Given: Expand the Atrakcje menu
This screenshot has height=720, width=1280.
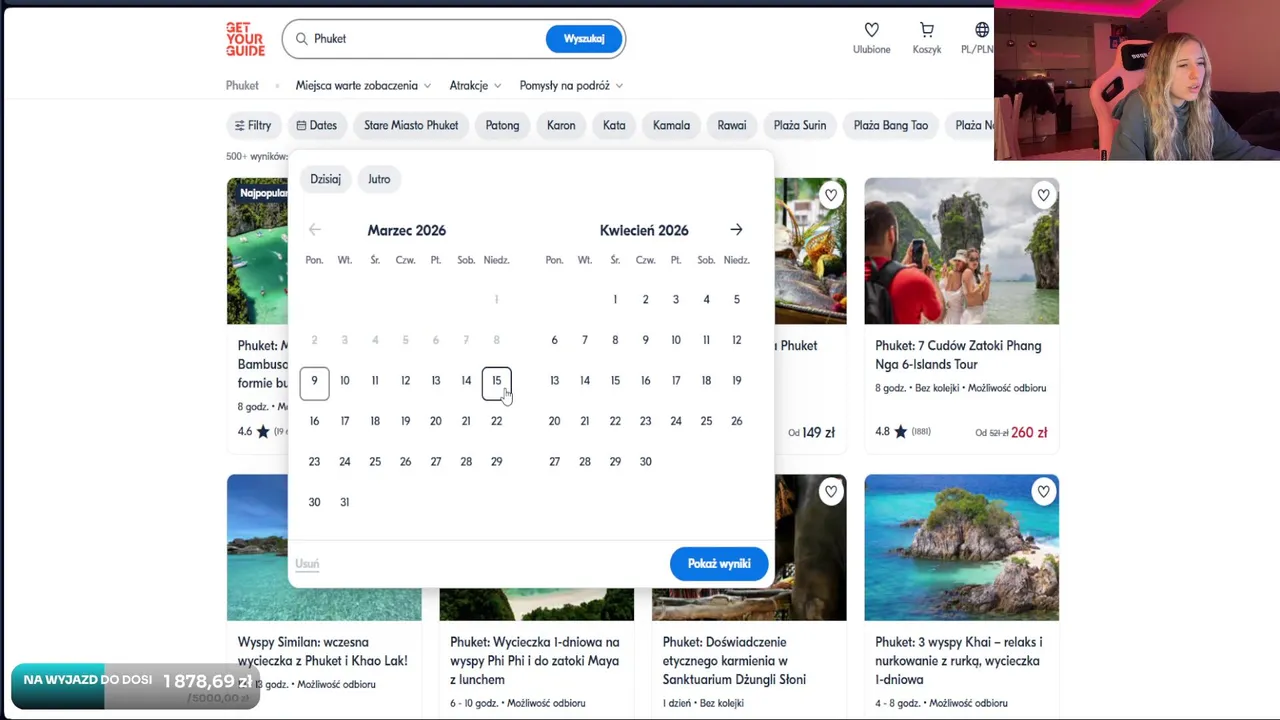Looking at the screenshot, I should pos(475,86).
